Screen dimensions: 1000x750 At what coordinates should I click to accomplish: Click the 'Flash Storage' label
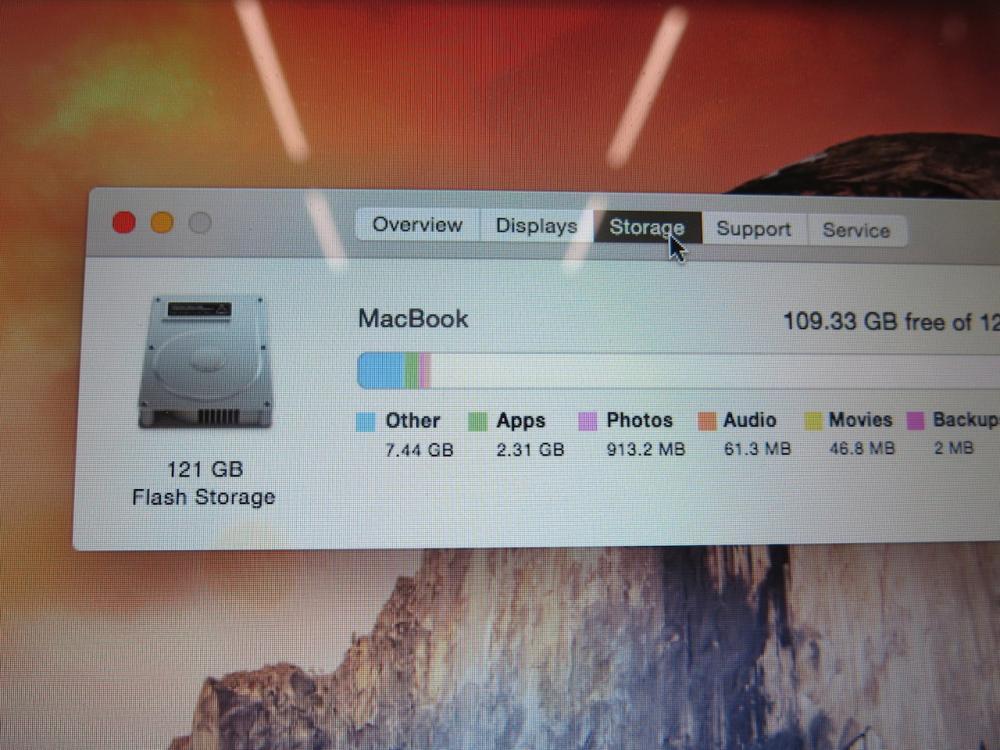pyautogui.click(x=203, y=497)
